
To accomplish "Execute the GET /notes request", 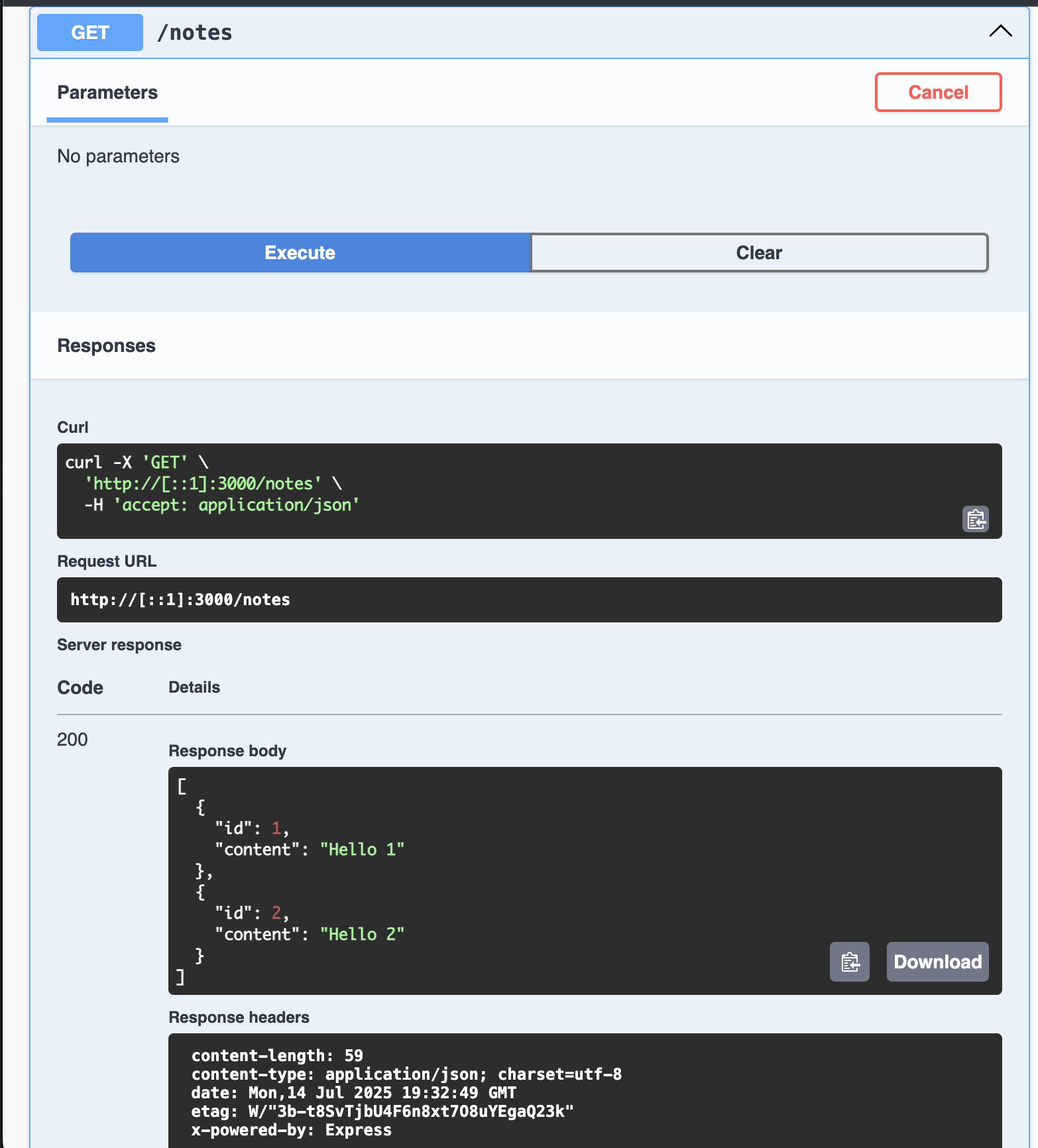I will pos(300,253).
